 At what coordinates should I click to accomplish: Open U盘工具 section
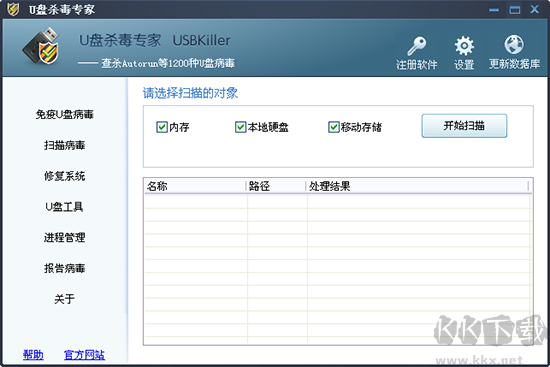(x=65, y=207)
